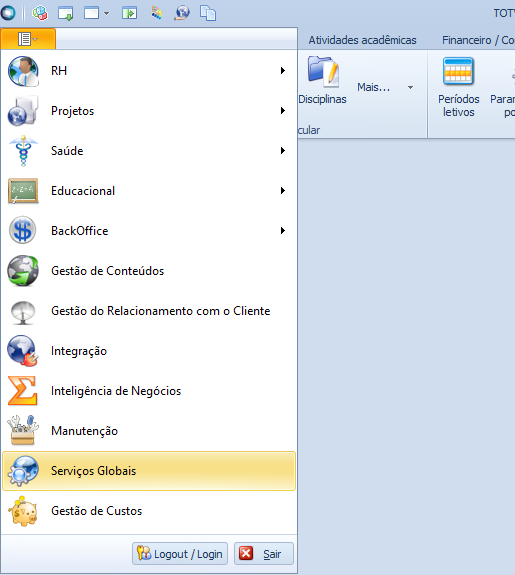Click the Sair button

264,554
